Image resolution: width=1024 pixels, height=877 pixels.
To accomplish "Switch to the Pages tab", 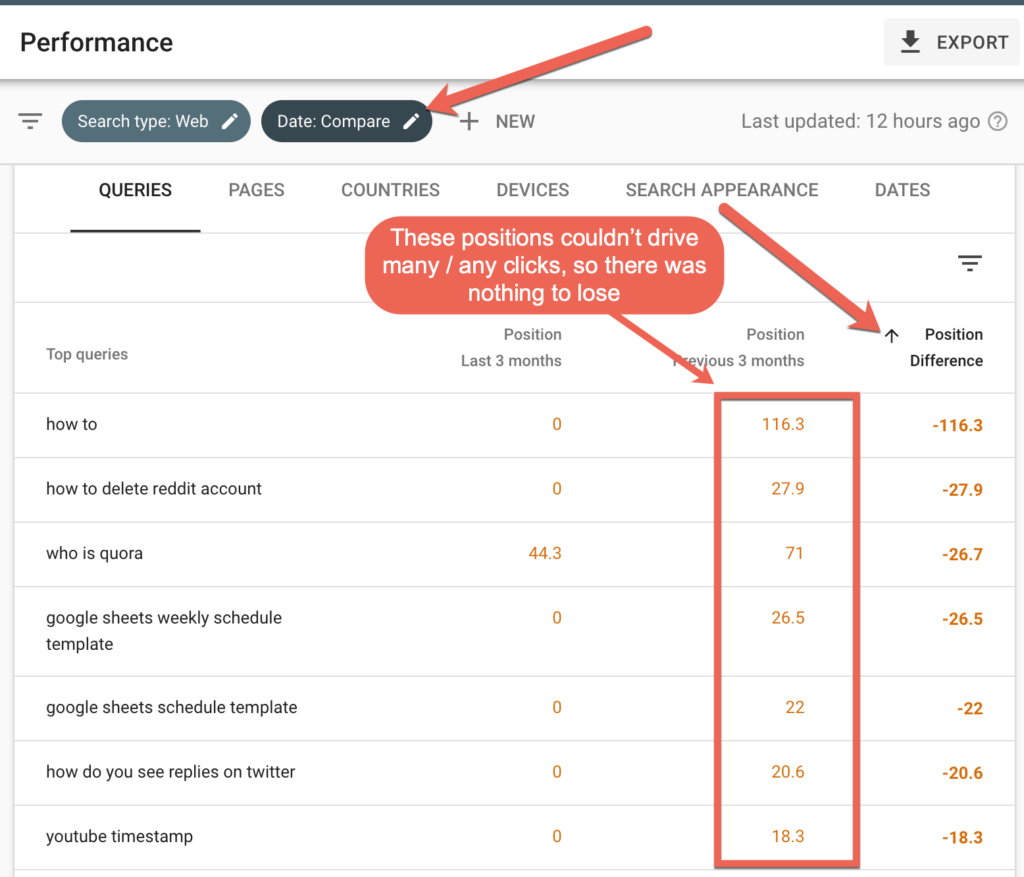I will (256, 190).
